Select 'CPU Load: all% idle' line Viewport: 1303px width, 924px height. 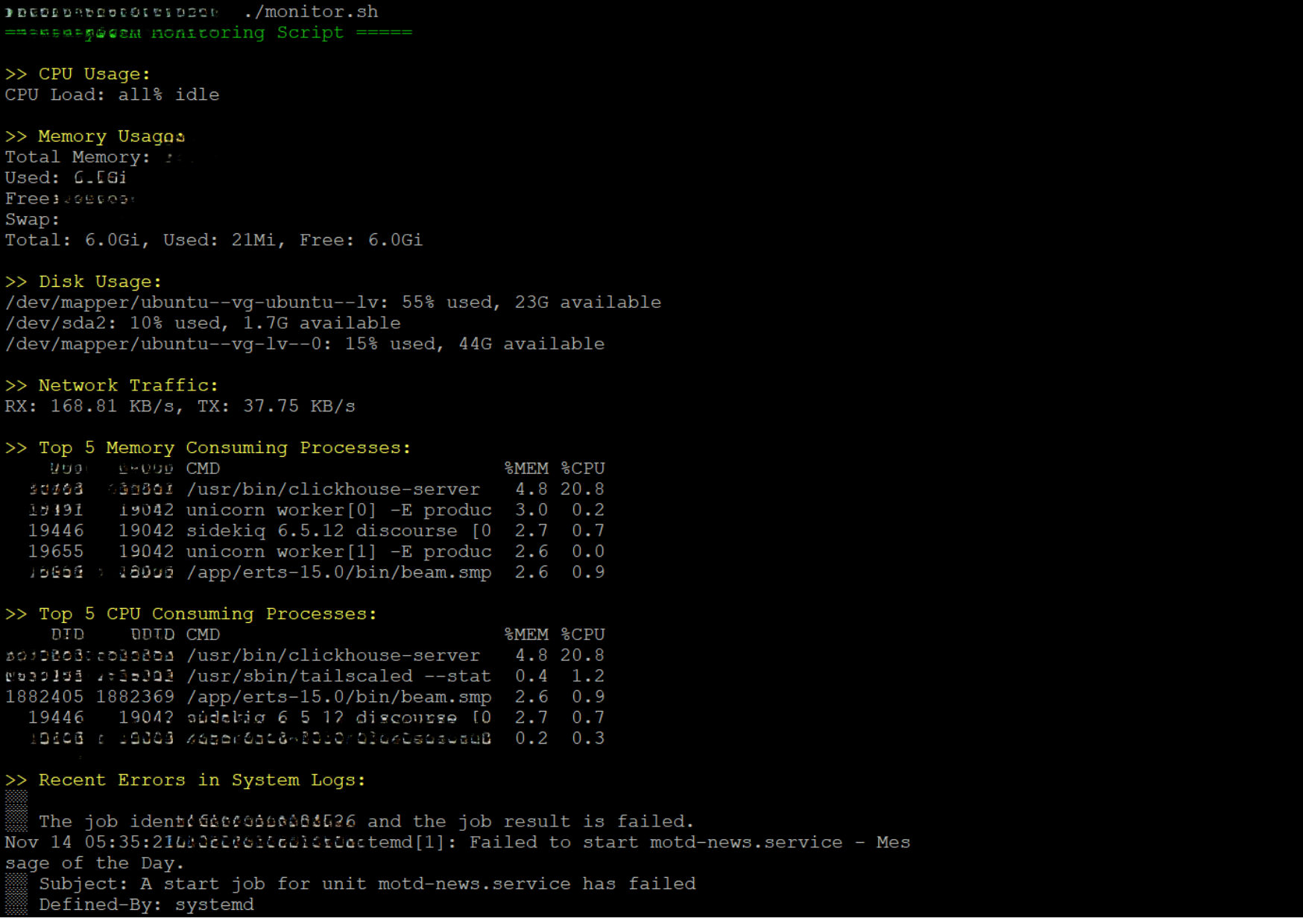click(113, 95)
